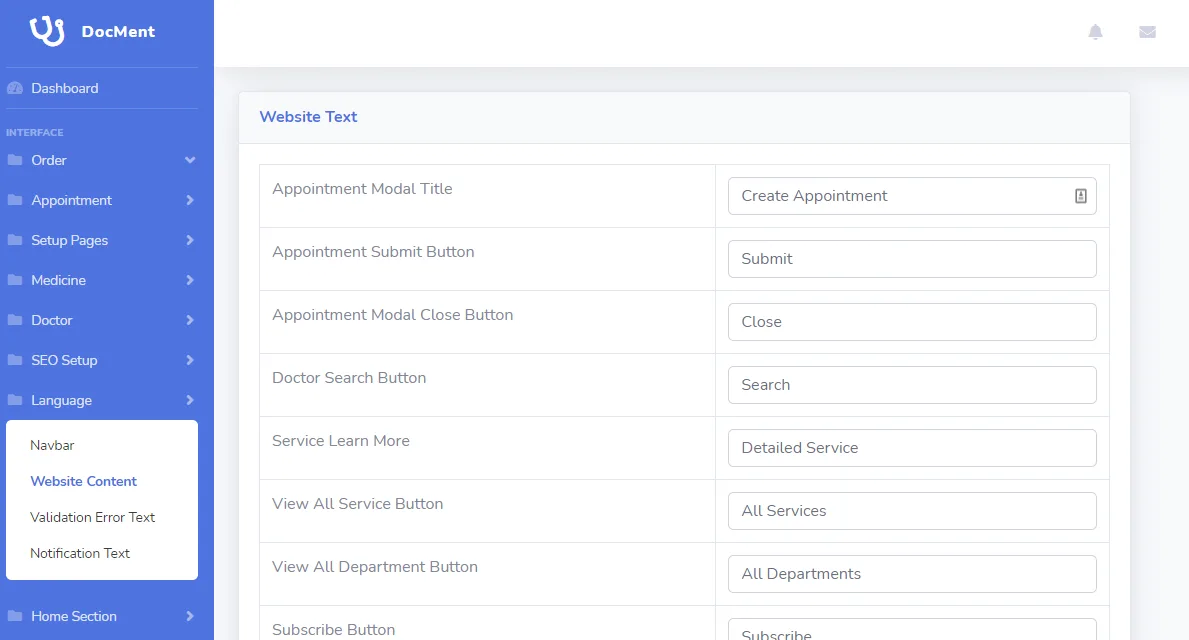This screenshot has width=1189, height=640.
Task: Click the DocMent brand name
Action: [118, 32]
